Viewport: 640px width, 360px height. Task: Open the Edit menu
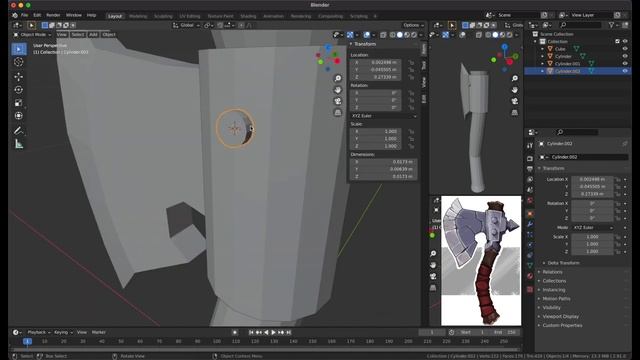(x=37, y=15)
